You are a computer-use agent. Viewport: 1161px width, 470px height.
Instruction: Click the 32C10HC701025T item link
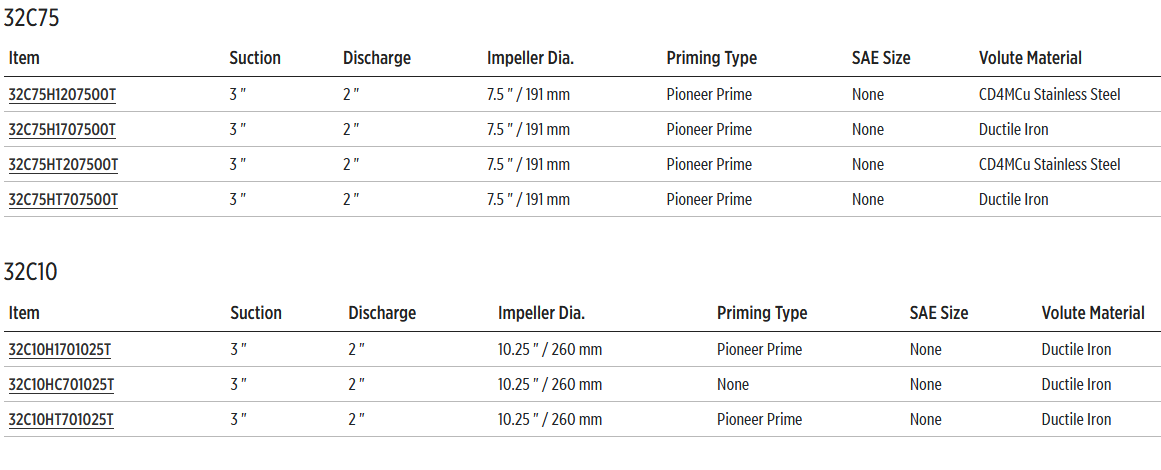click(x=61, y=385)
